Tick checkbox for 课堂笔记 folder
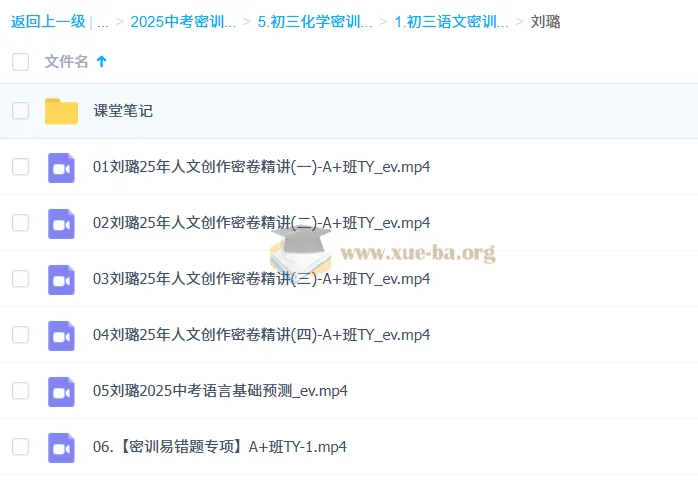 click(x=20, y=110)
